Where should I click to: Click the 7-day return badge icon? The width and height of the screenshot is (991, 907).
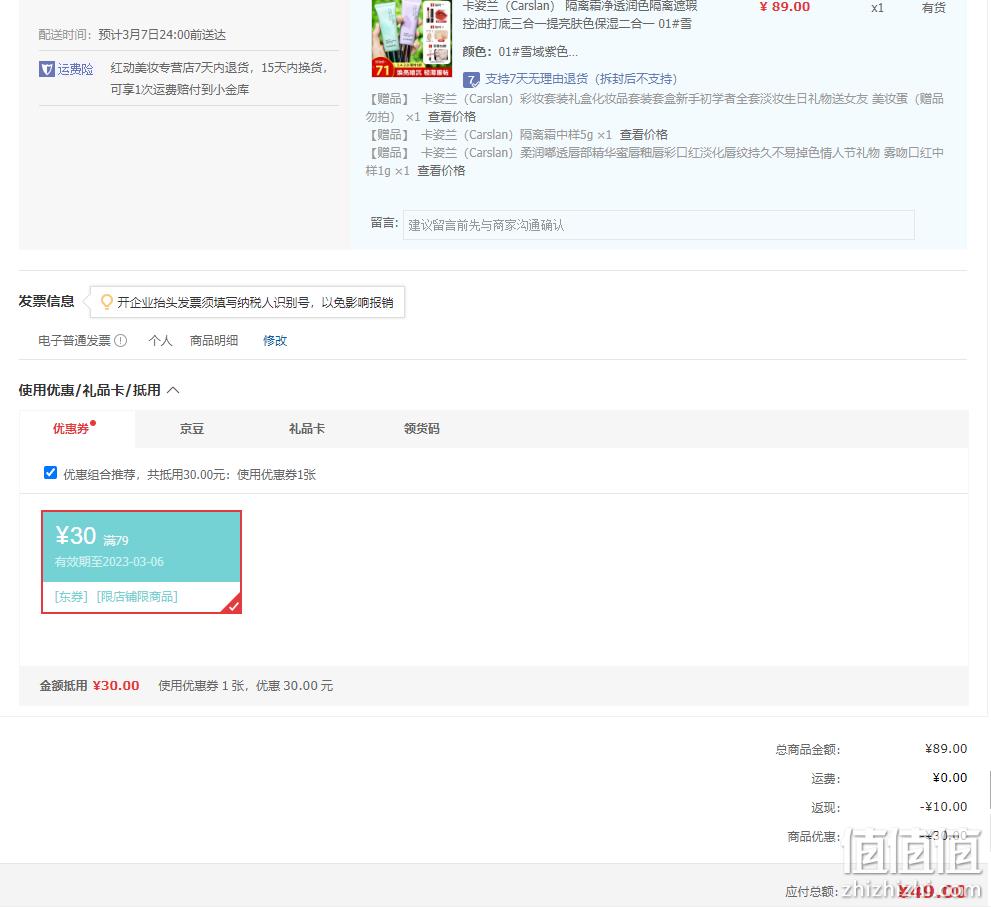click(x=471, y=80)
